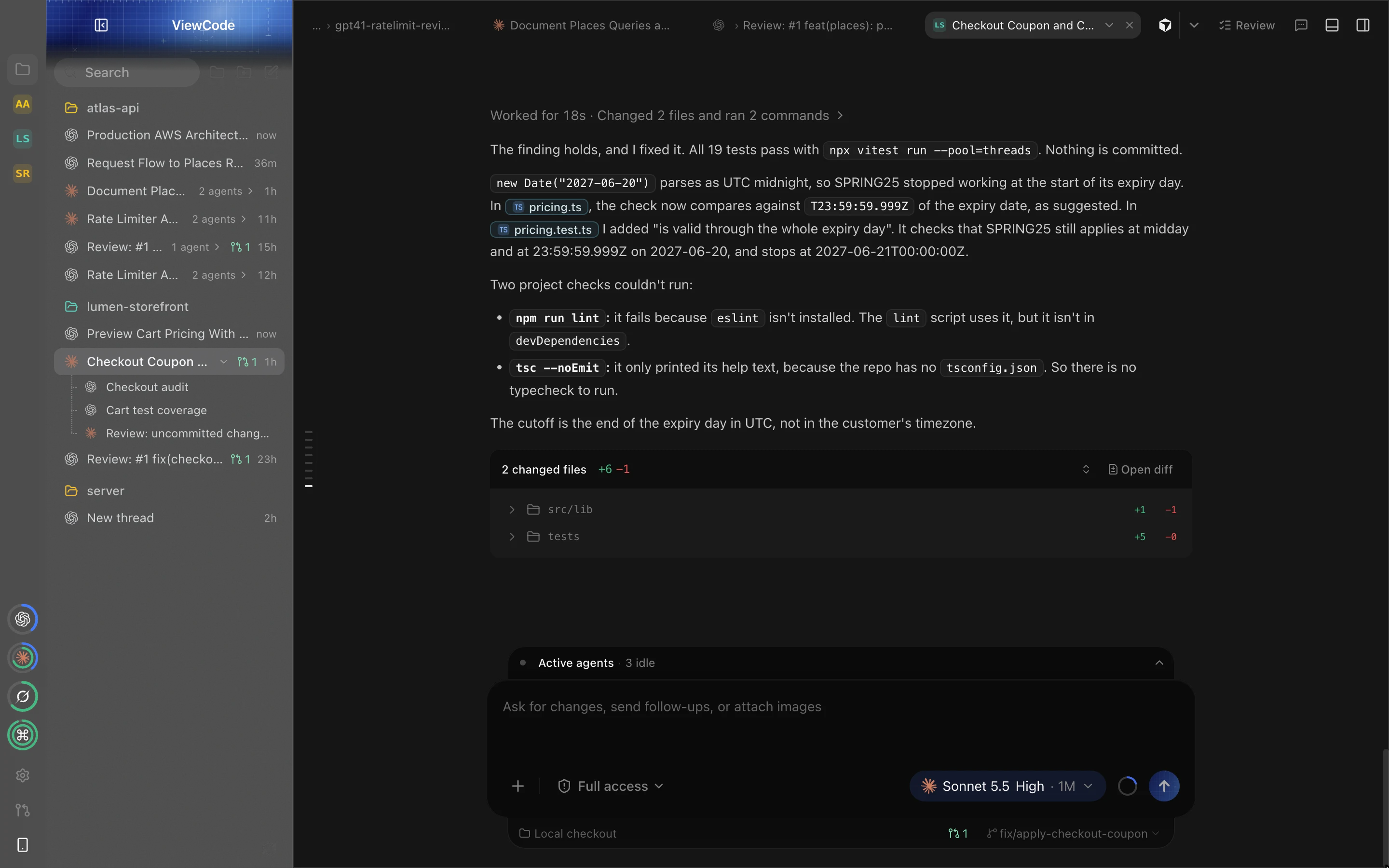Click the OpenAI usage ring icon
The width and height of the screenshot is (1389, 868).
point(22,619)
